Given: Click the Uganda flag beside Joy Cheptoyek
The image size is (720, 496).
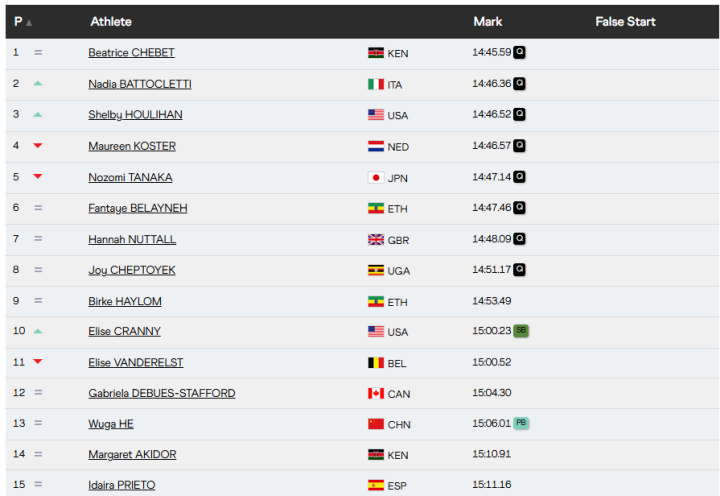Looking at the screenshot, I should (x=376, y=270).
